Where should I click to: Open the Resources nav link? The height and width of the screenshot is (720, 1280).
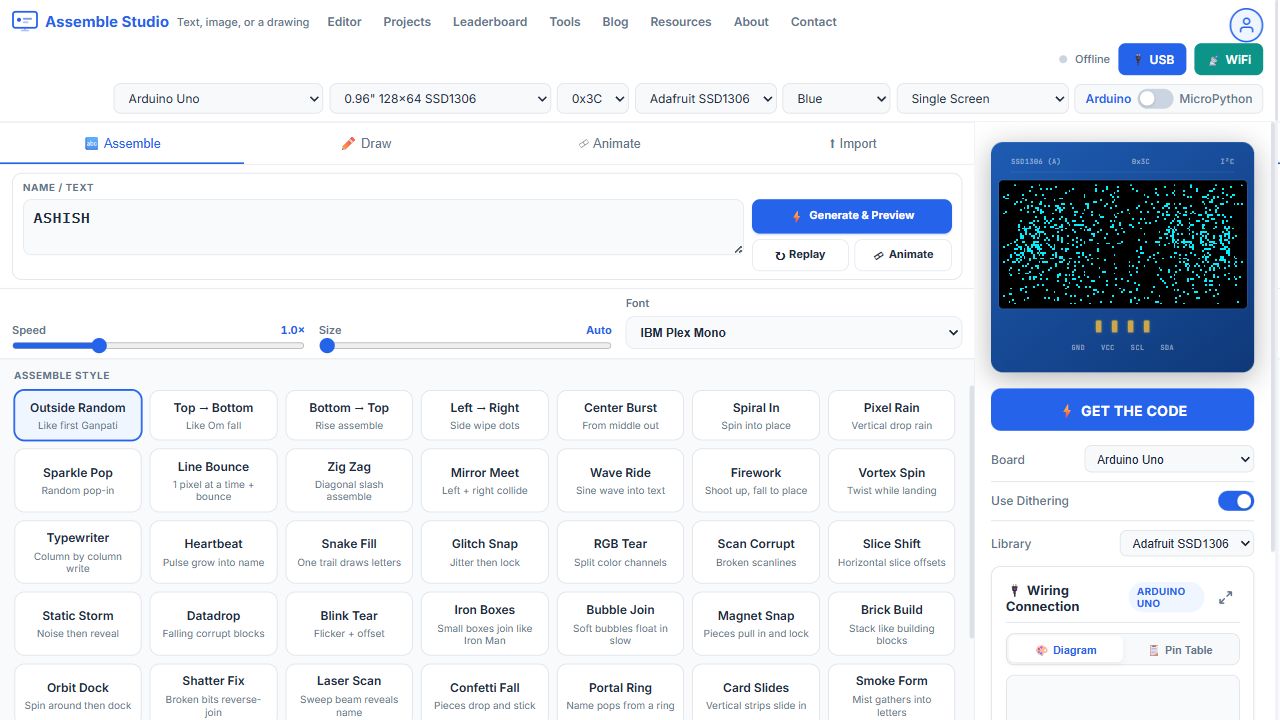click(681, 22)
